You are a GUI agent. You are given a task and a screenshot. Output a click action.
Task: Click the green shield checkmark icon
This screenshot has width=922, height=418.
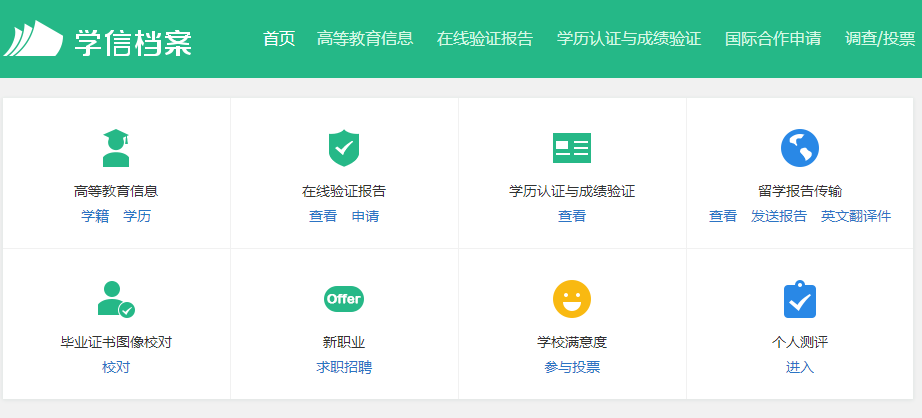pos(343,148)
